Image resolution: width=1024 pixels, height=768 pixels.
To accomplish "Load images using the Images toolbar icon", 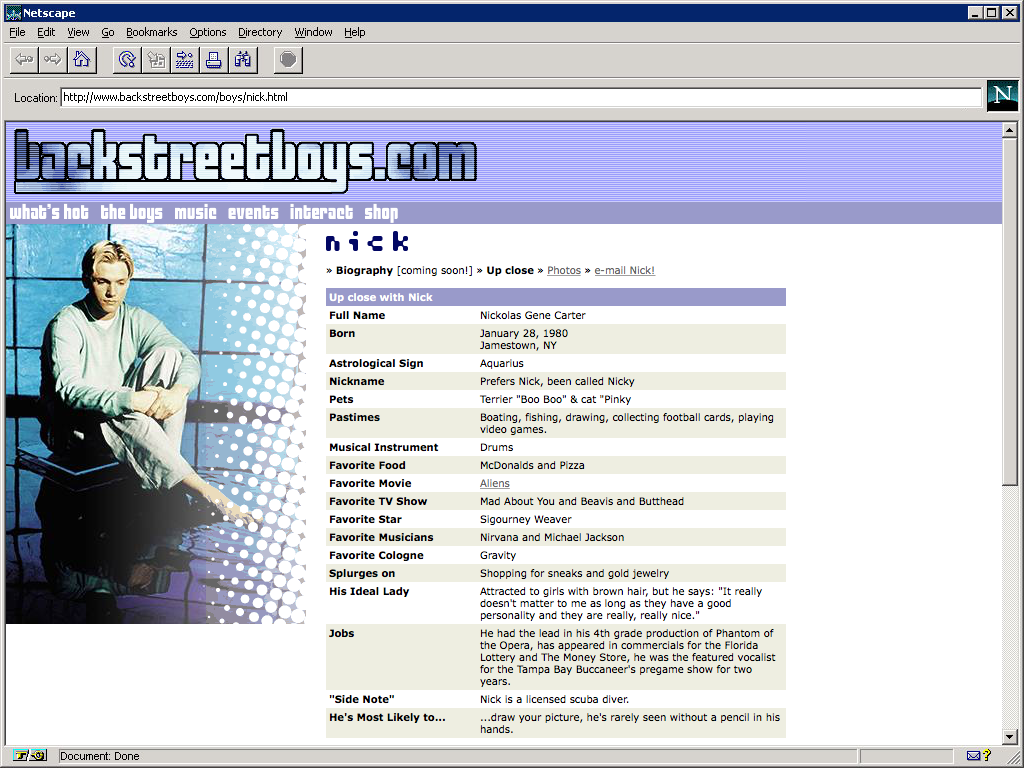I will (156, 60).
